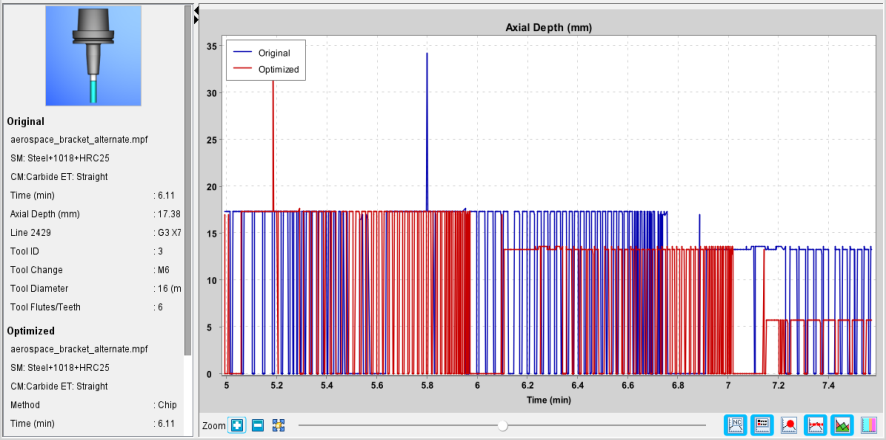This screenshot has height=440, width=886.
Task: Expand panel using right arrow on divider
Action: pos(196,20)
